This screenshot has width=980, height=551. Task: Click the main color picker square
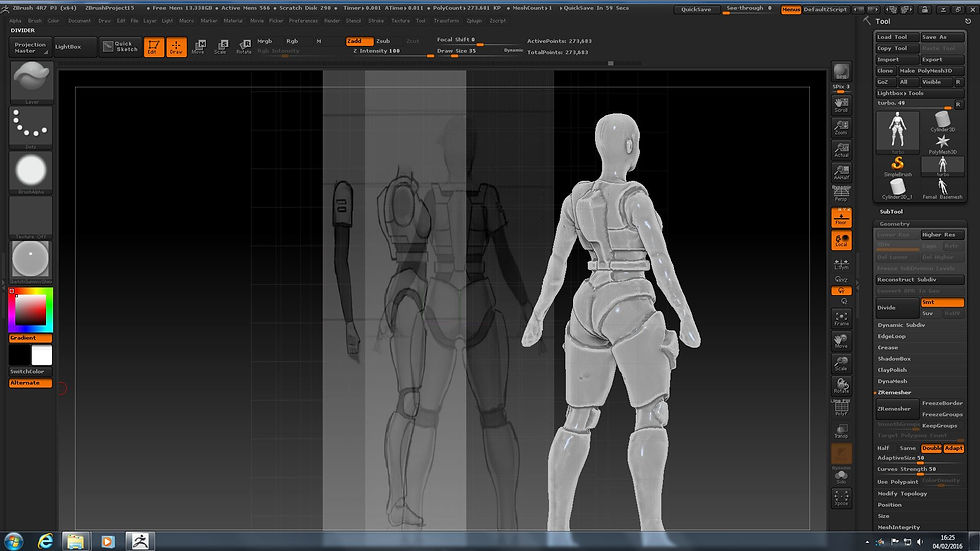[x=30, y=312]
